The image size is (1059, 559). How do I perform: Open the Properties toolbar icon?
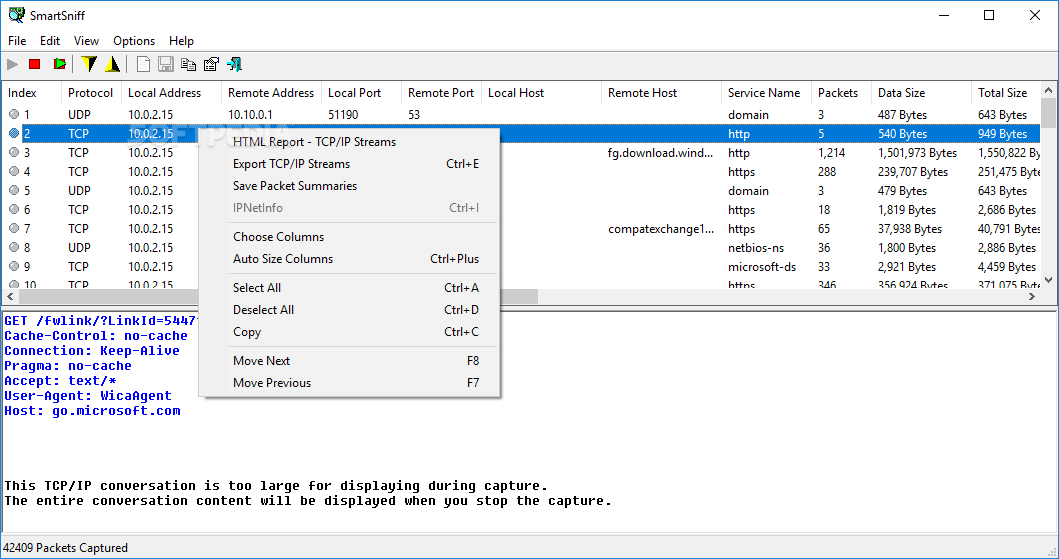211,64
